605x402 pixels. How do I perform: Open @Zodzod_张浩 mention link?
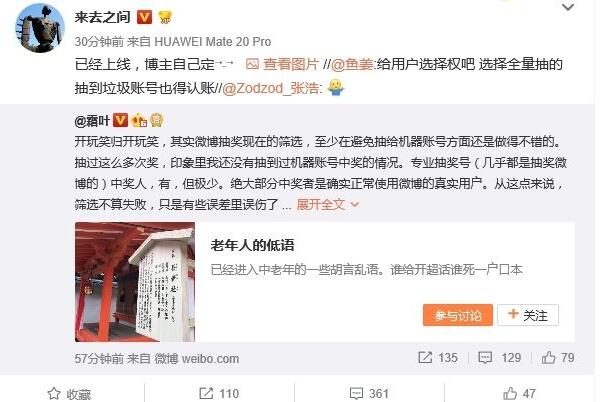(x=270, y=88)
